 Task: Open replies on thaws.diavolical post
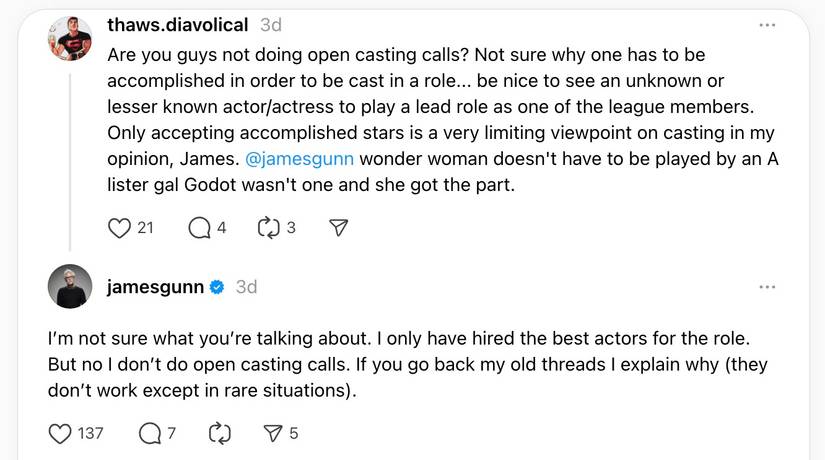click(200, 228)
